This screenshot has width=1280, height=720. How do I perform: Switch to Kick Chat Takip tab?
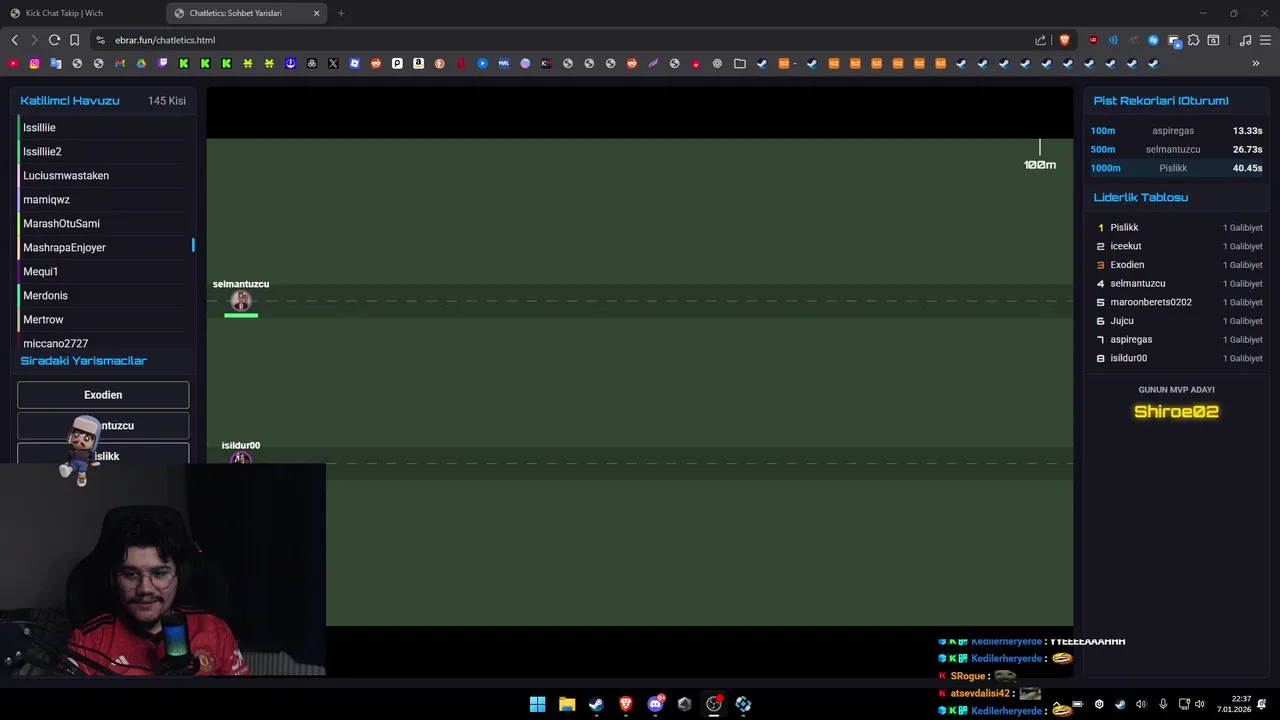pyautogui.click(x=82, y=13)
